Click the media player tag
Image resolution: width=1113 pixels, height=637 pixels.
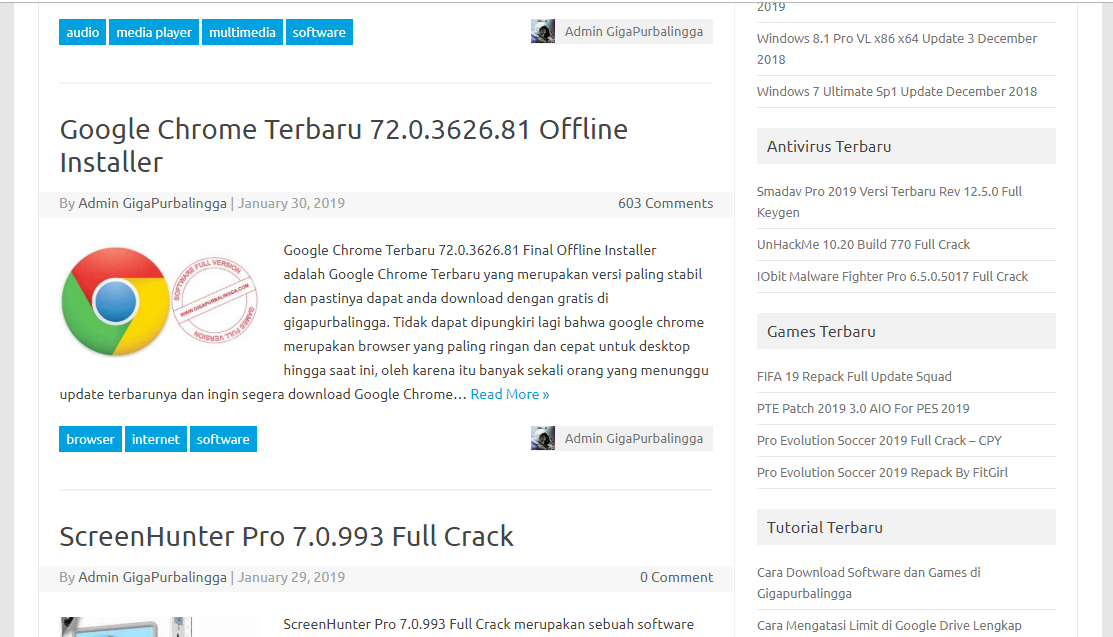(x=154, y=33)
